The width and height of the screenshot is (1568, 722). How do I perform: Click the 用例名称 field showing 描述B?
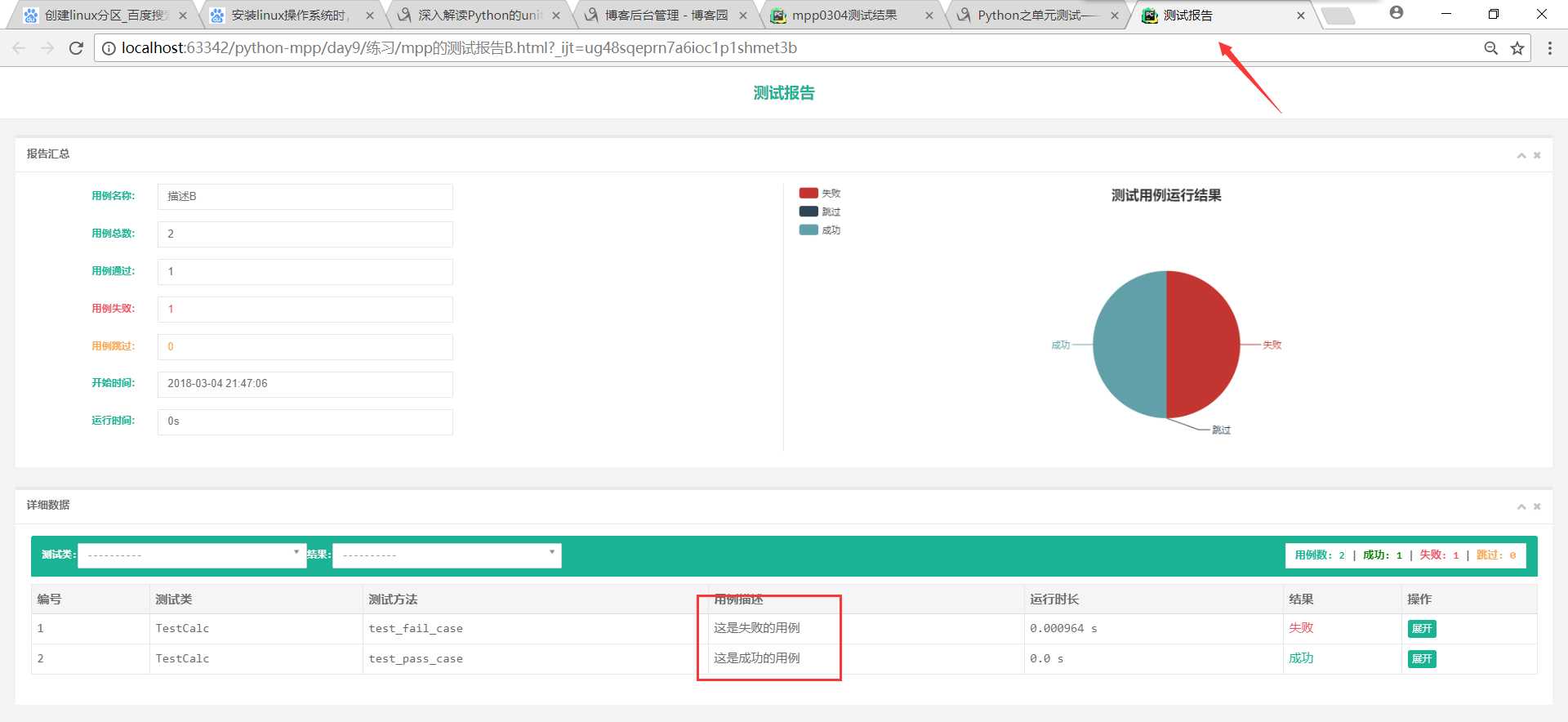point(305,197)
